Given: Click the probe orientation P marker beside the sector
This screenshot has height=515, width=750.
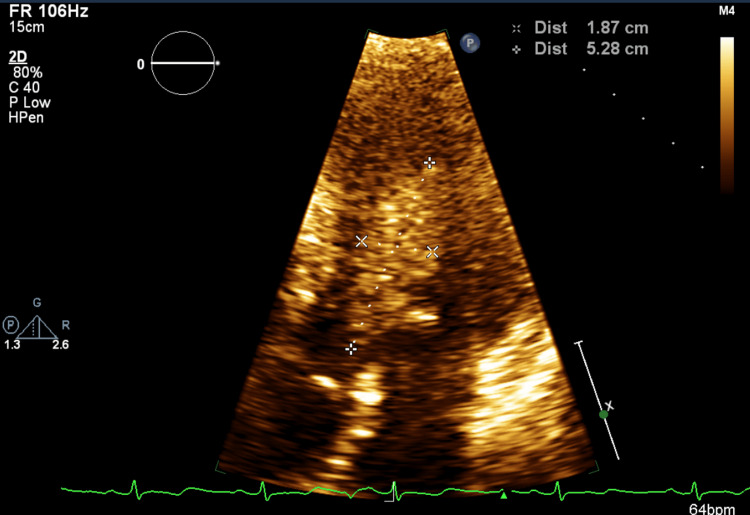Looking at the screenshot, I should pos(470,43).
